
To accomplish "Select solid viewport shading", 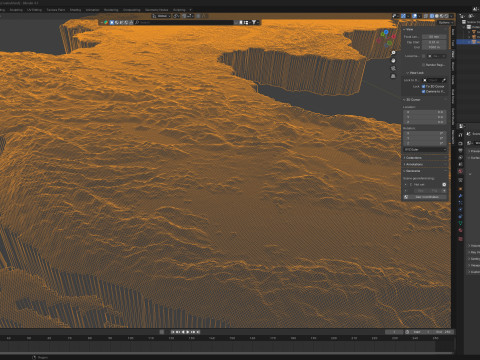I will 437,16.
